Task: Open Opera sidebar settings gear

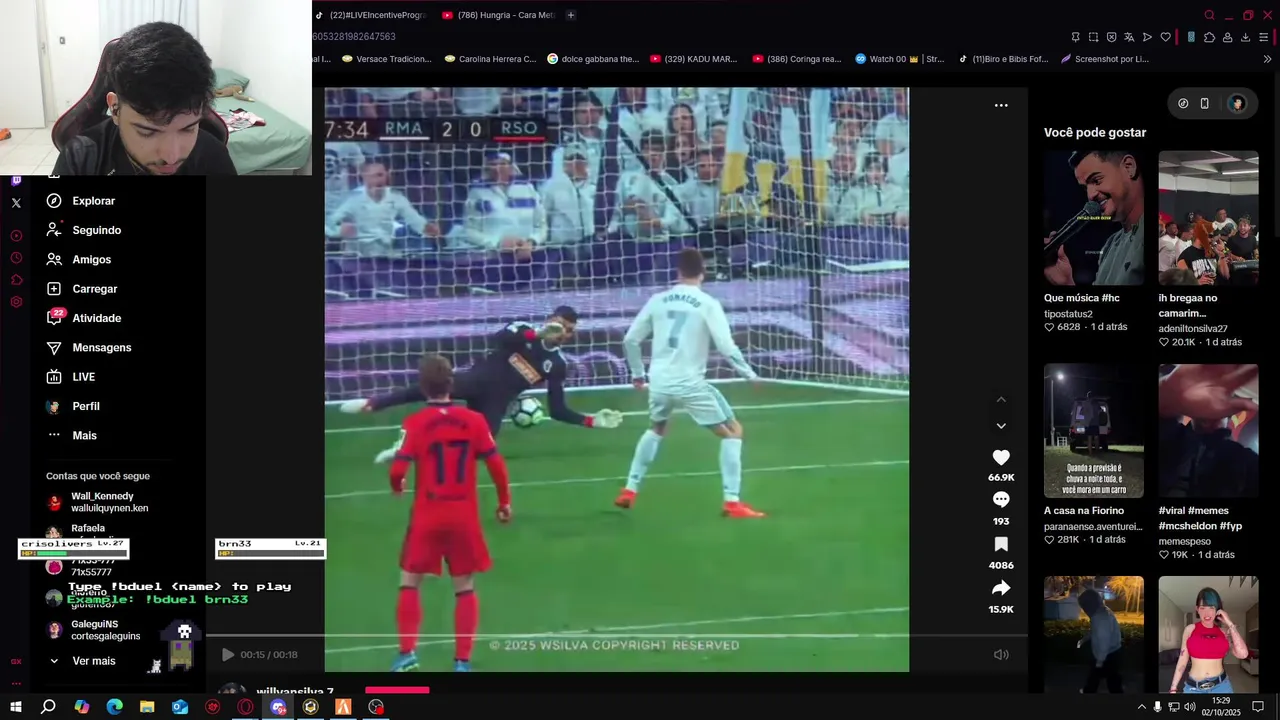Action: 16,302
